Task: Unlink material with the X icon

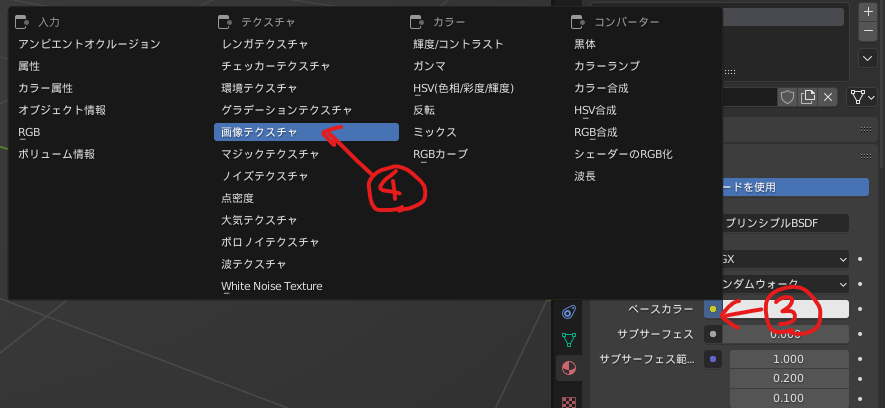Action: coord(828,97)
